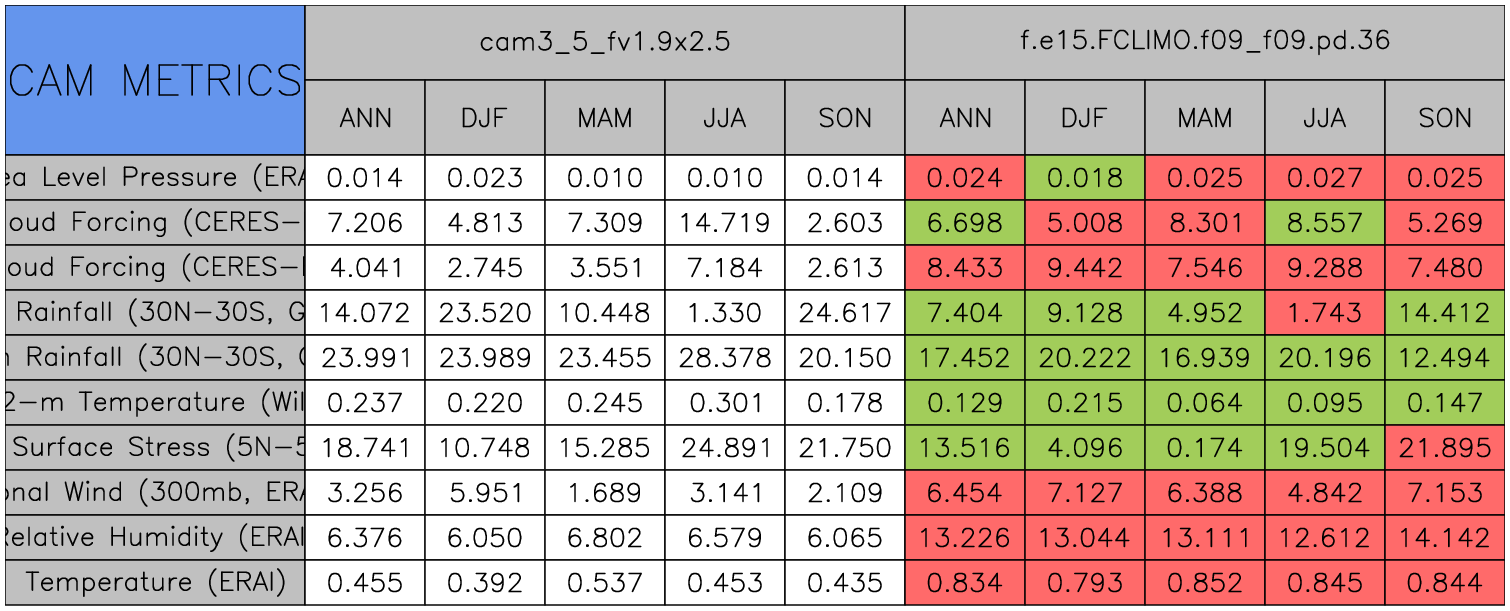This screenshot has width=1510, height=611.
Task: Select the cell with value 0.537
Action: [605, 582]
